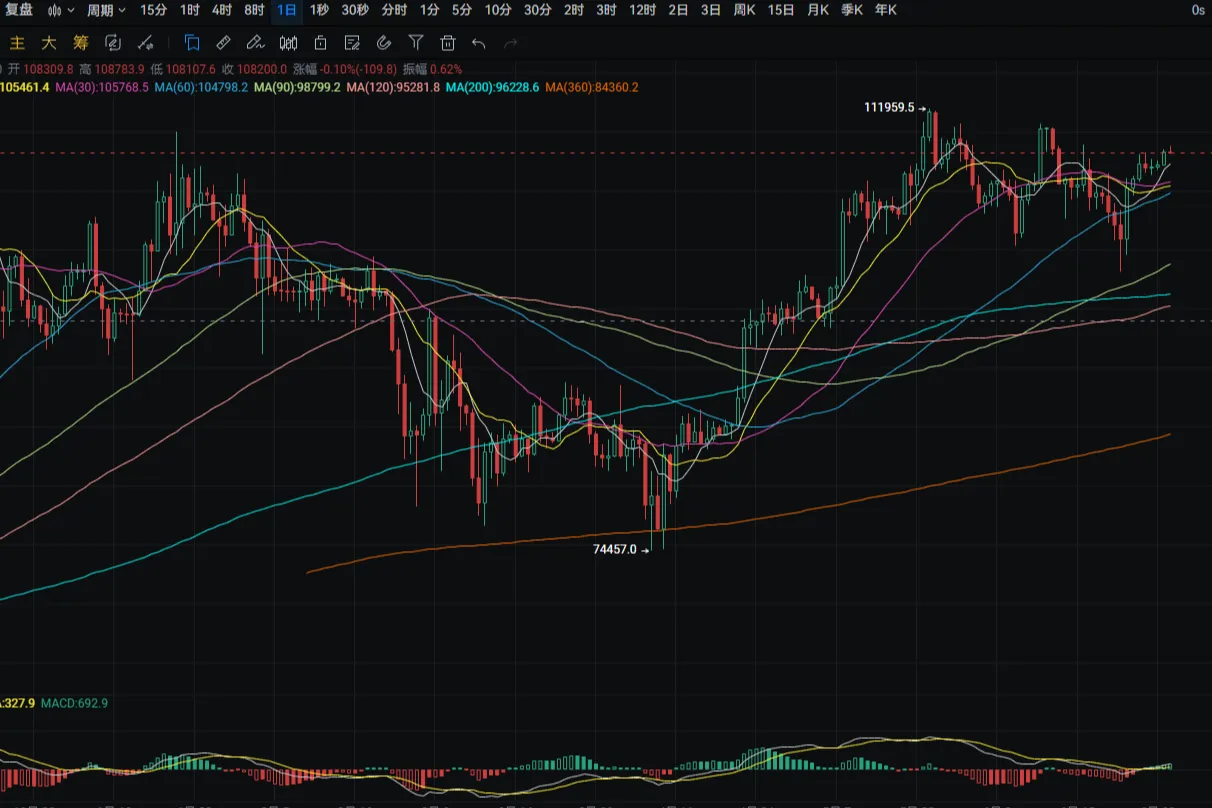Select the 15日 timeframe
The height and width of the screenshot is (808, 1212).
tap(781, 10)
